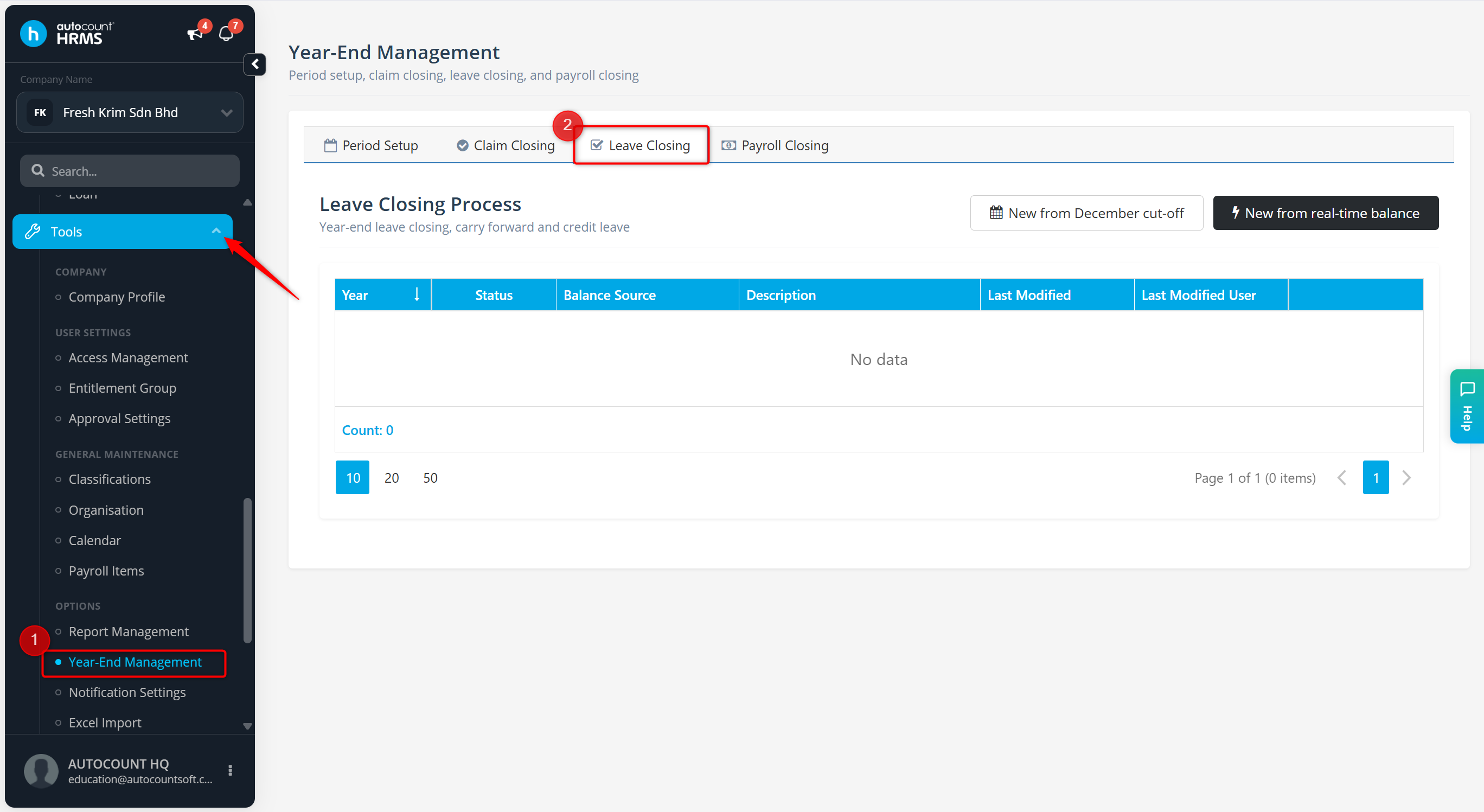The height and width of the screenshot is (812, 1484).
Task: Select 10 items per page
Action: pyautogui.click(x=353, y=477)
